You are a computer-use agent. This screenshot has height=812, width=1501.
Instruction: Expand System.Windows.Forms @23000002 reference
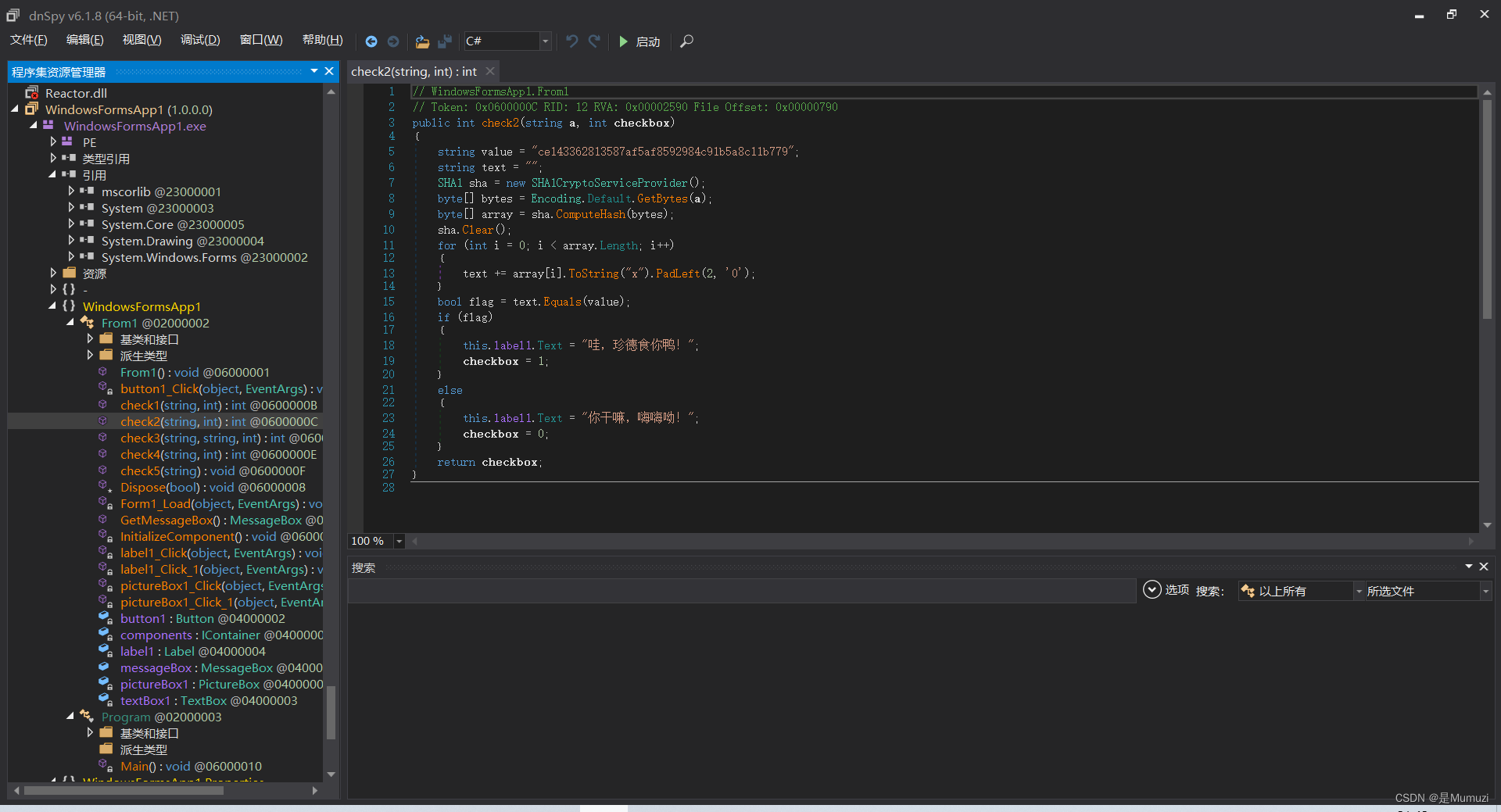coord(71,257)
